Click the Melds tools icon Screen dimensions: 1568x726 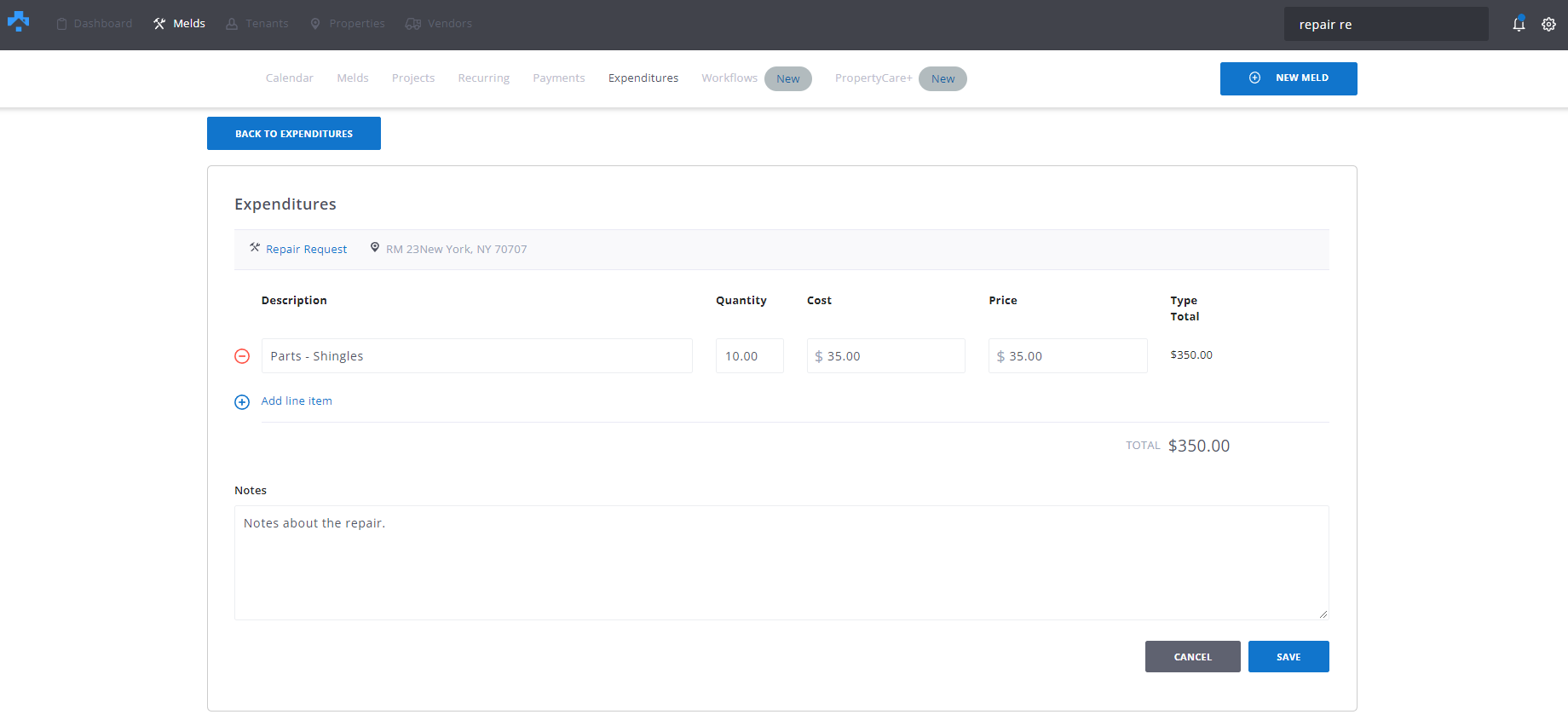click(x=159, y=24)
